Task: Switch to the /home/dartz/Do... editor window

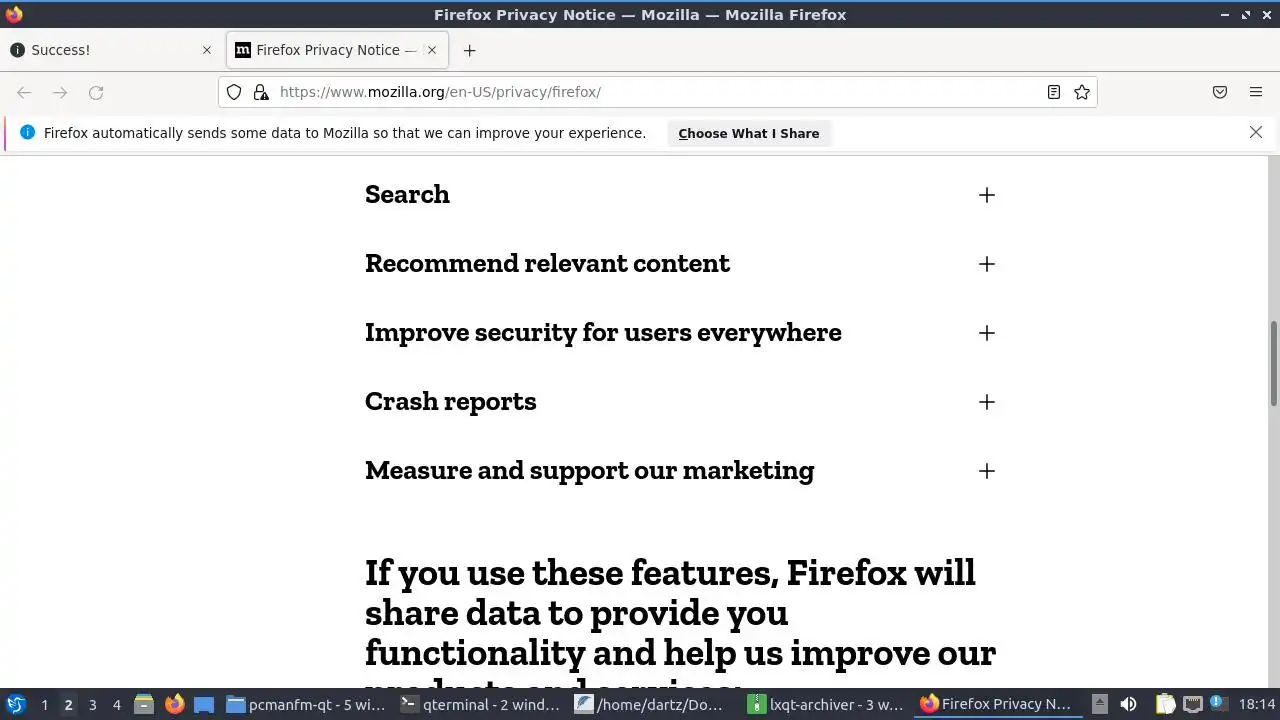Action: [x=654, y=705]
